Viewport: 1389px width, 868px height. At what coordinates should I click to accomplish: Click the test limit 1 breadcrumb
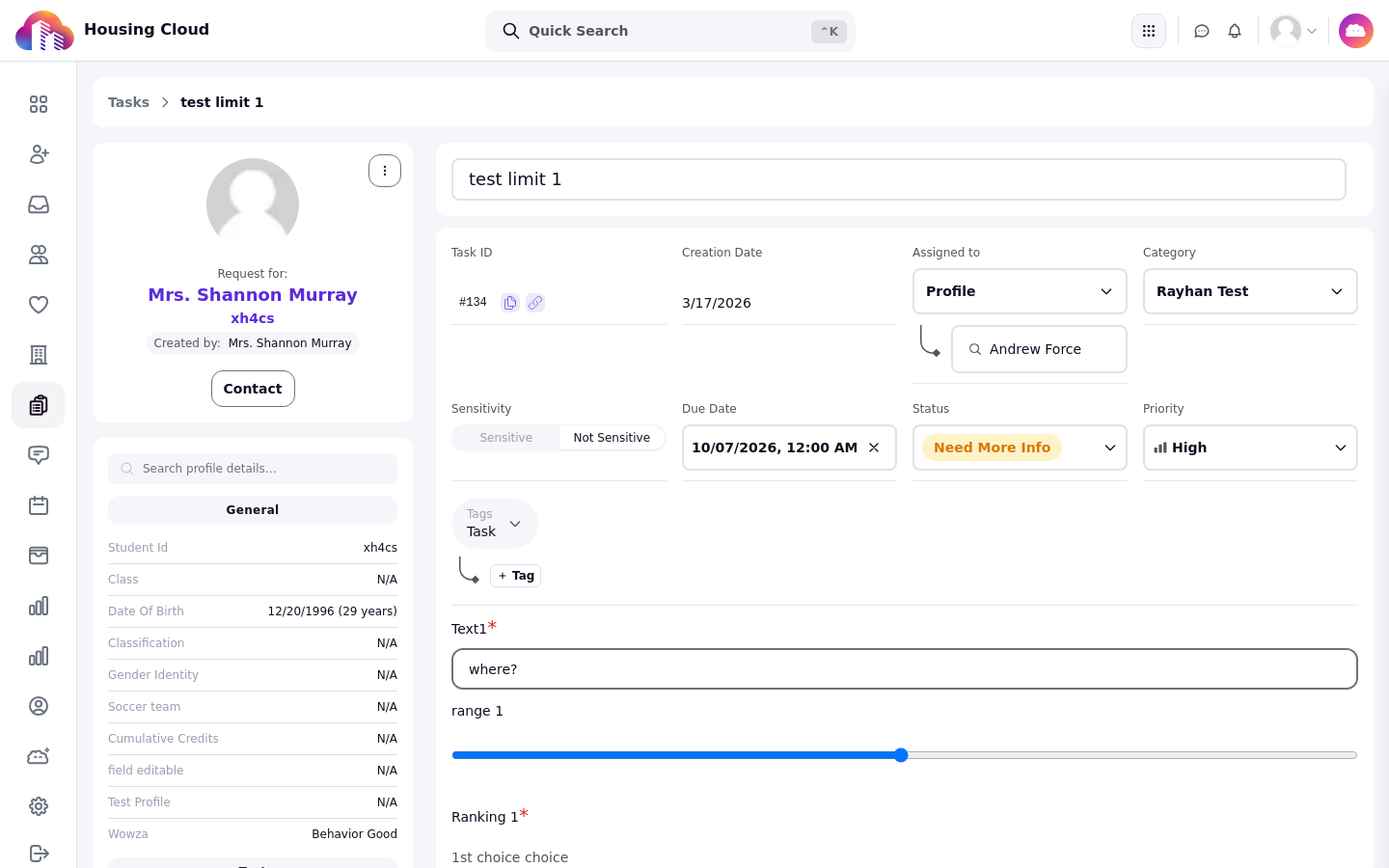(222, 102)
